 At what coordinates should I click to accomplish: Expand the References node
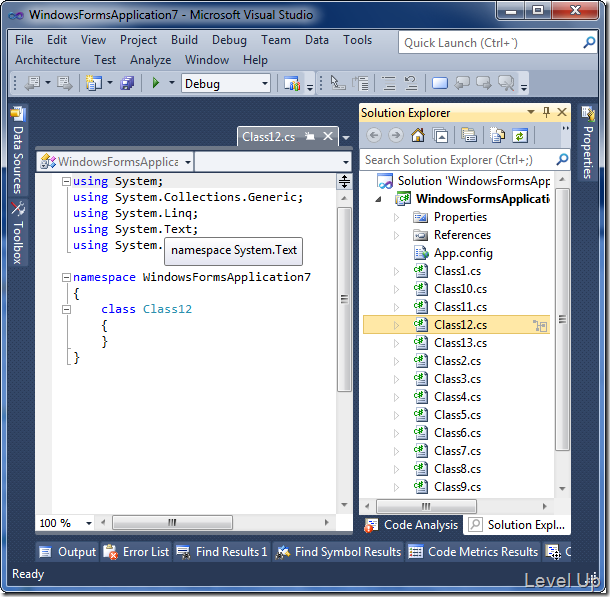[396, 235]
